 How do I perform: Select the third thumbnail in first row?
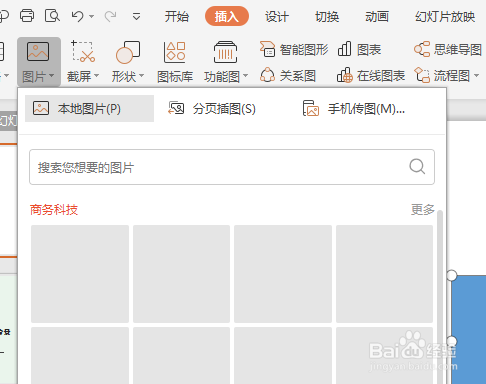coord(283,274)
